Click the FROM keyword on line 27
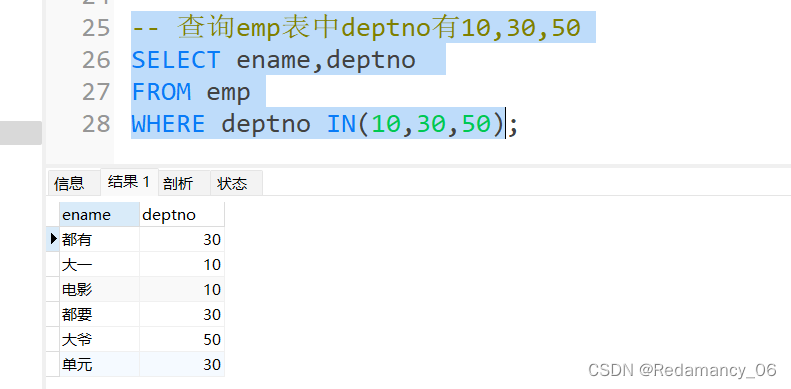This screenshot has width=791, height=389. (x=161, y=92)
